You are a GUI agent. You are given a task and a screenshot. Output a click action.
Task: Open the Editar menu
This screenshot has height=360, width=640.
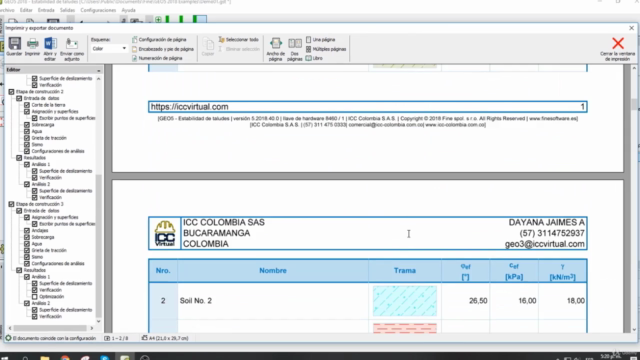tap(26, 10)
